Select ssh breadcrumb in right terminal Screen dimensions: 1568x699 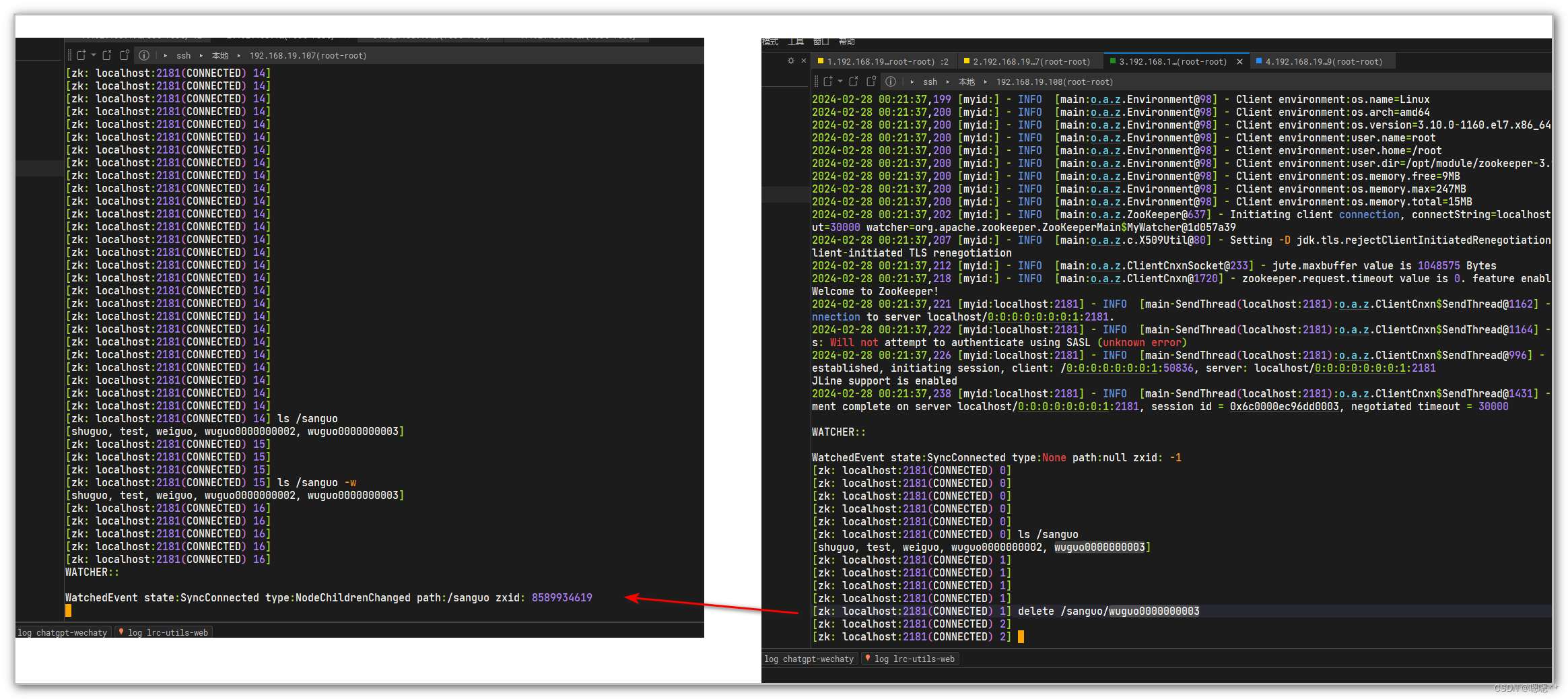(x=930, y=82)
